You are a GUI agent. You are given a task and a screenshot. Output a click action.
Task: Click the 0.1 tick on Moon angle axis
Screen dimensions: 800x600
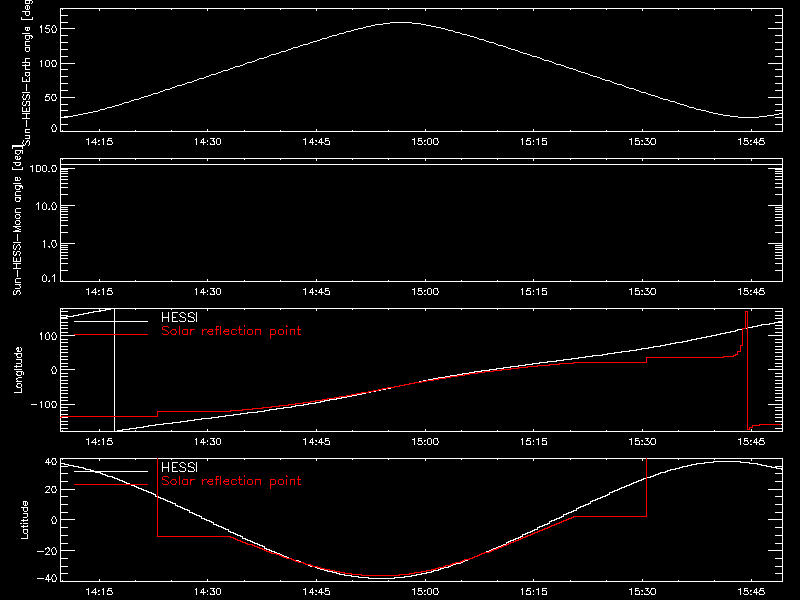(x=49, y=279)
